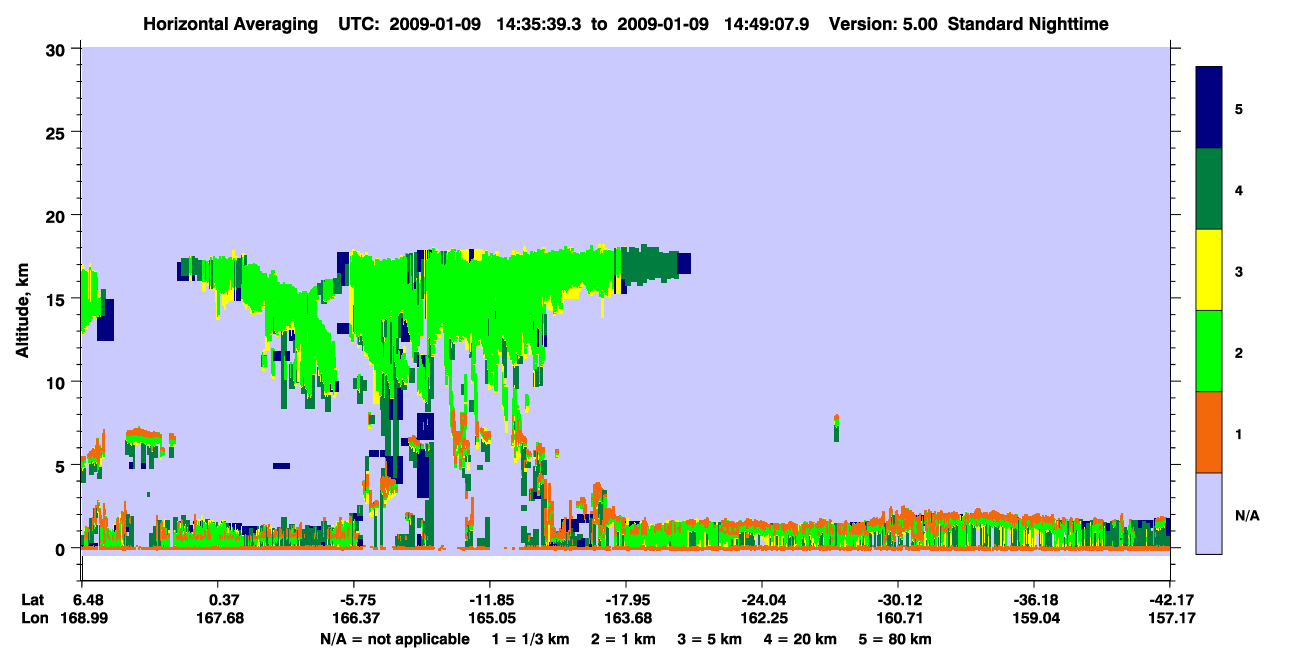The image size is (1300, 667).
Task: Click the latitude value -17.95
Action: click(626, 600)
